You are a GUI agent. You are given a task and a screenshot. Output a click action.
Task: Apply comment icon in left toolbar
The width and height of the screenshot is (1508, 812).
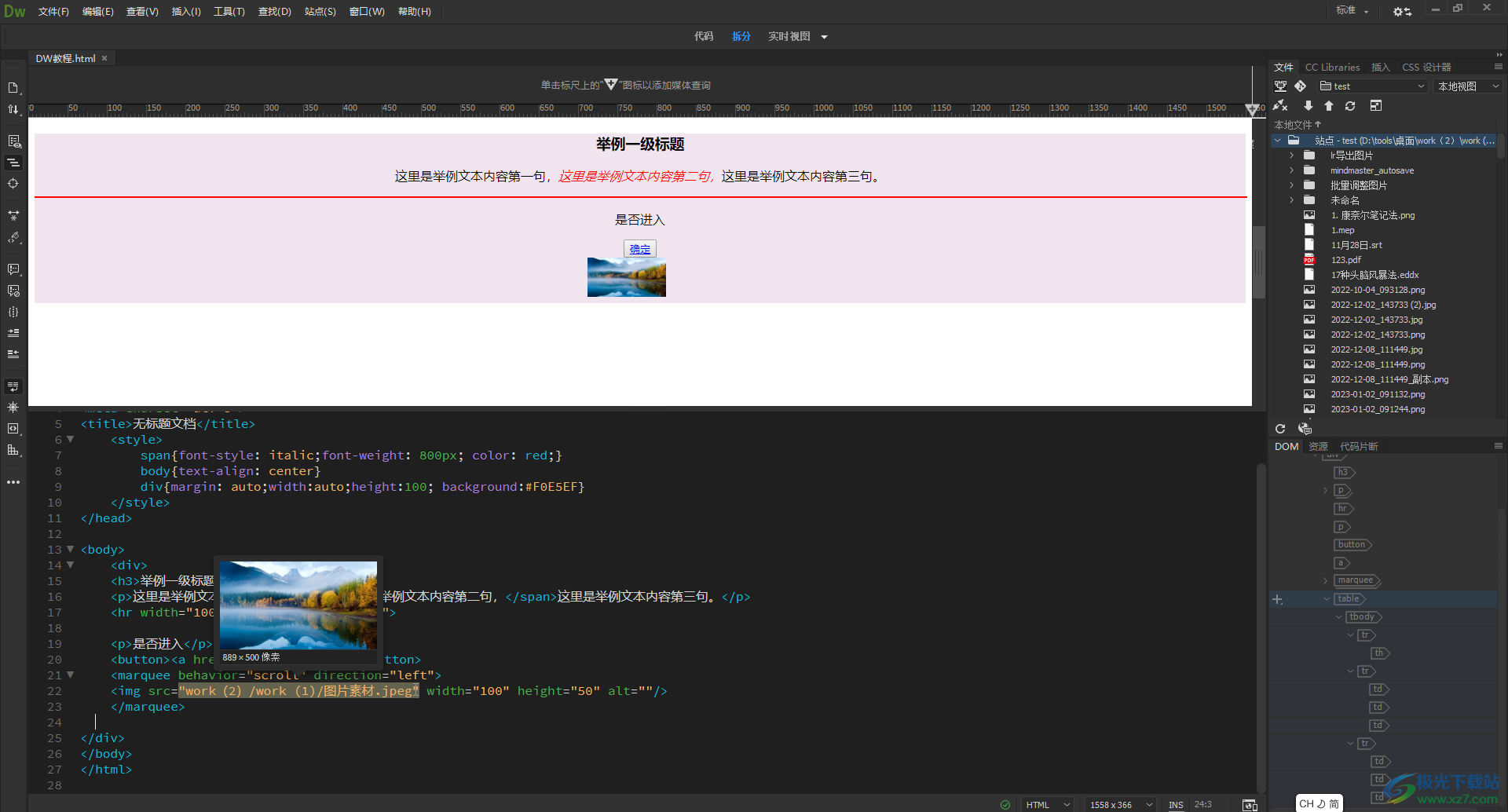click(13, 269)
